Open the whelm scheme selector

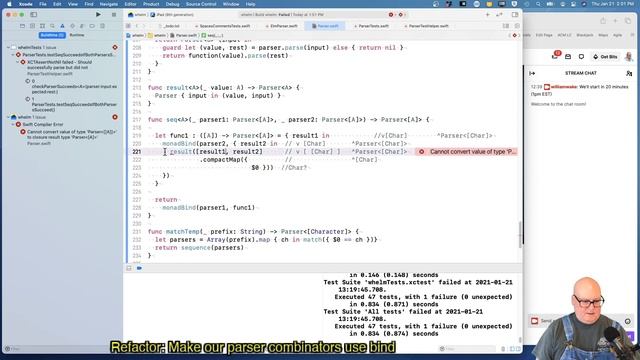[x=137, y=15]
